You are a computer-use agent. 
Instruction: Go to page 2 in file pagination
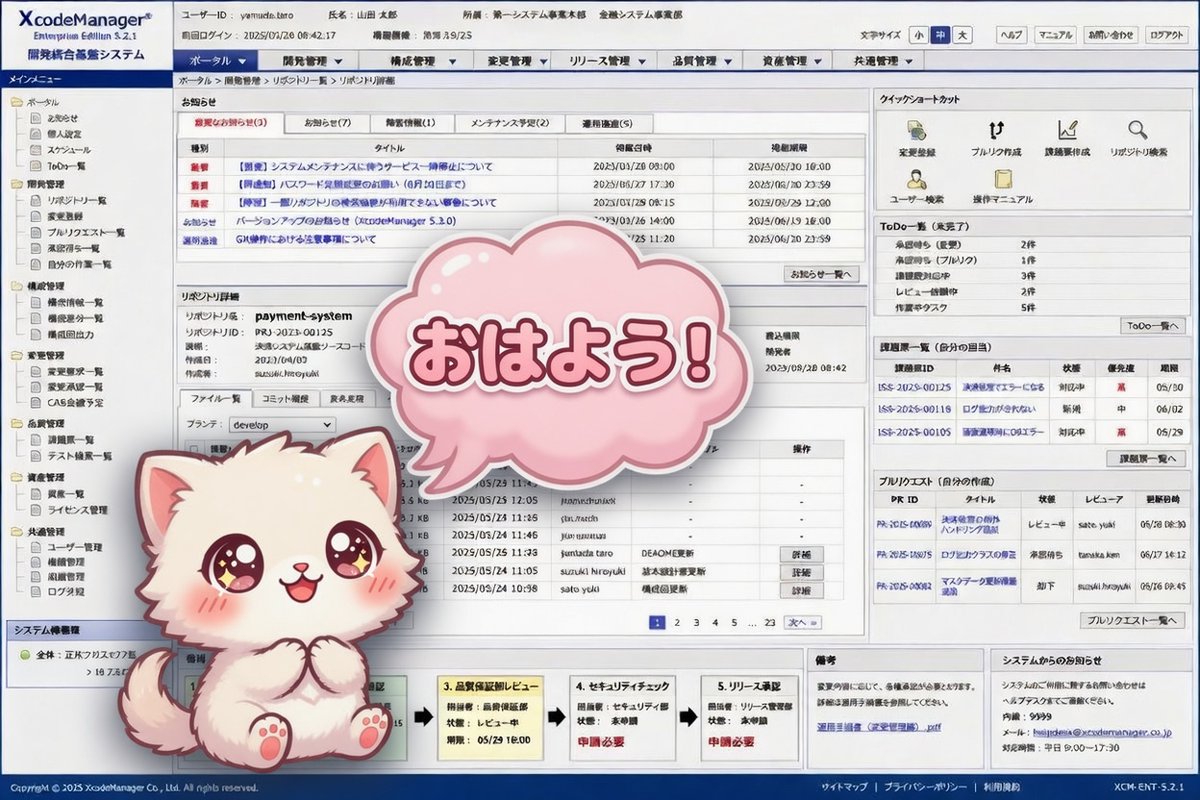pos(677,622)
